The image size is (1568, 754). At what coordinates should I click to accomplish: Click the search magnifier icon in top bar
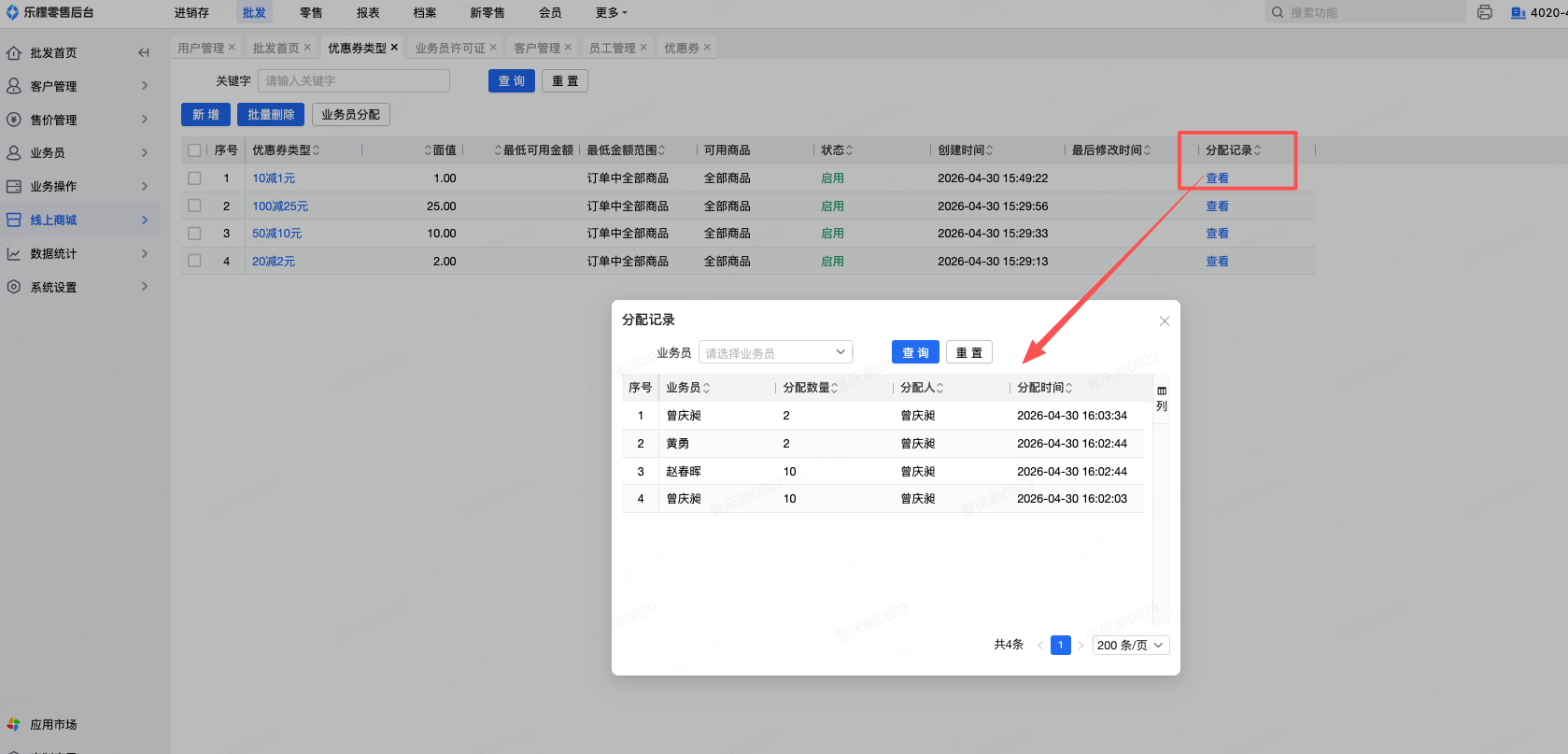1278,12
